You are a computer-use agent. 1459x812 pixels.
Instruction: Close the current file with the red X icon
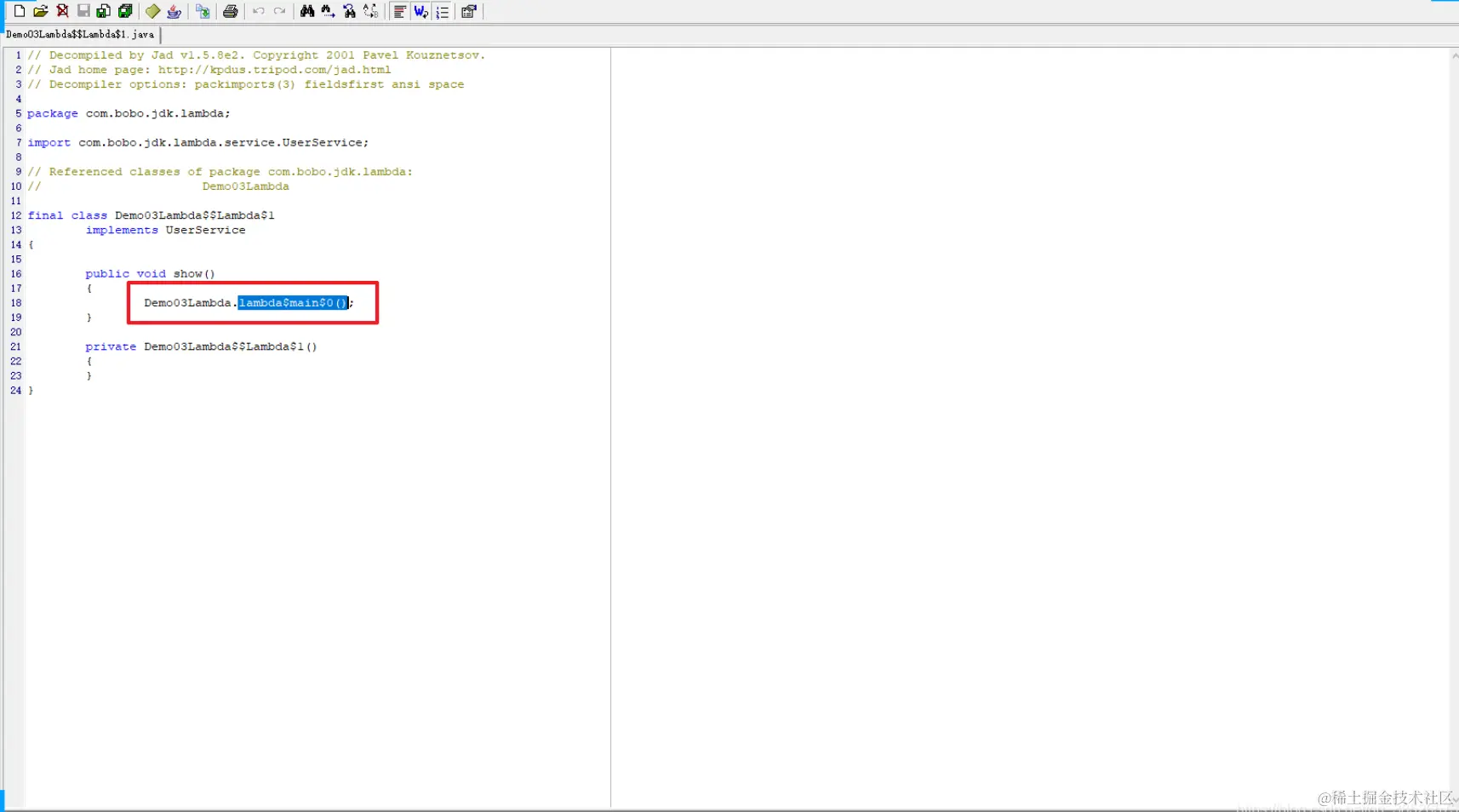[x=62, y=11]
